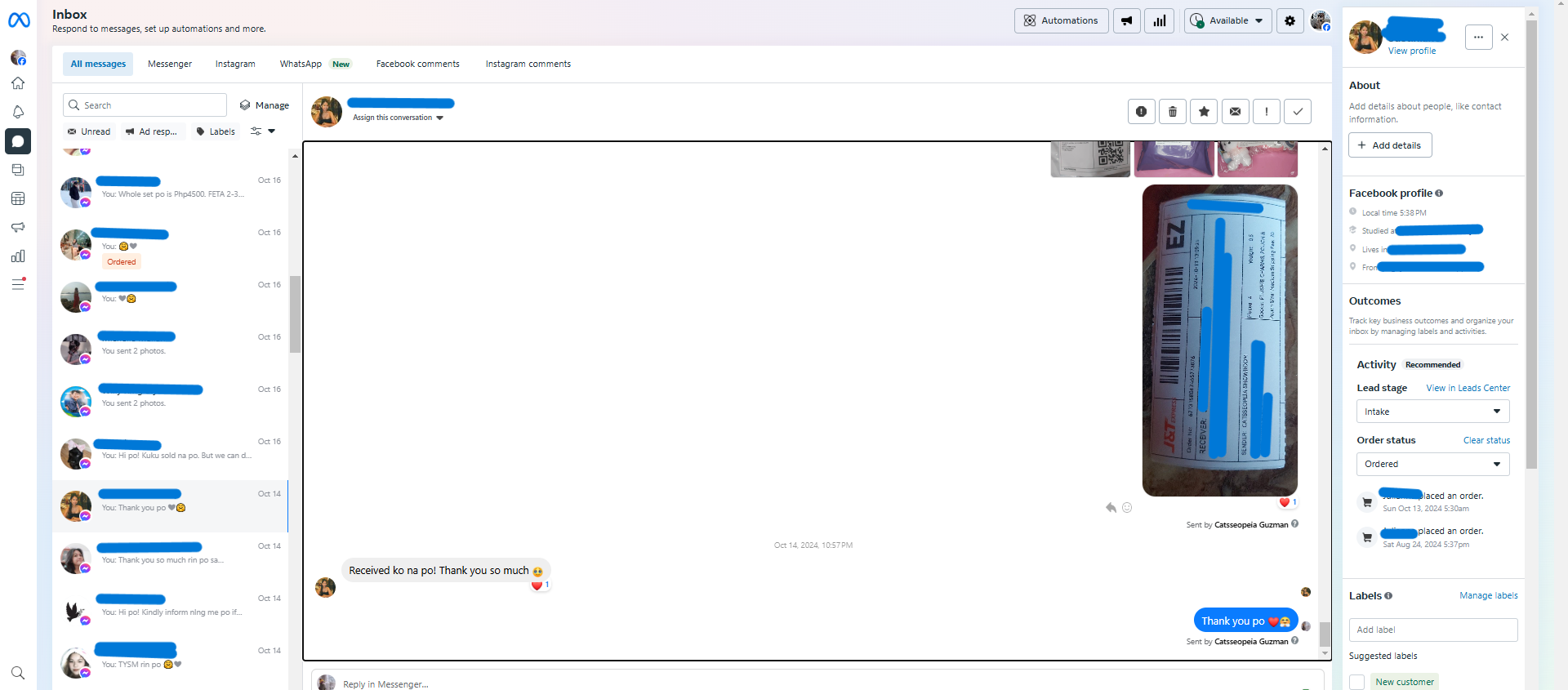The image size is (1568, 690).
Task: Switch to Instagram tab
Action: tap(235, 64)
